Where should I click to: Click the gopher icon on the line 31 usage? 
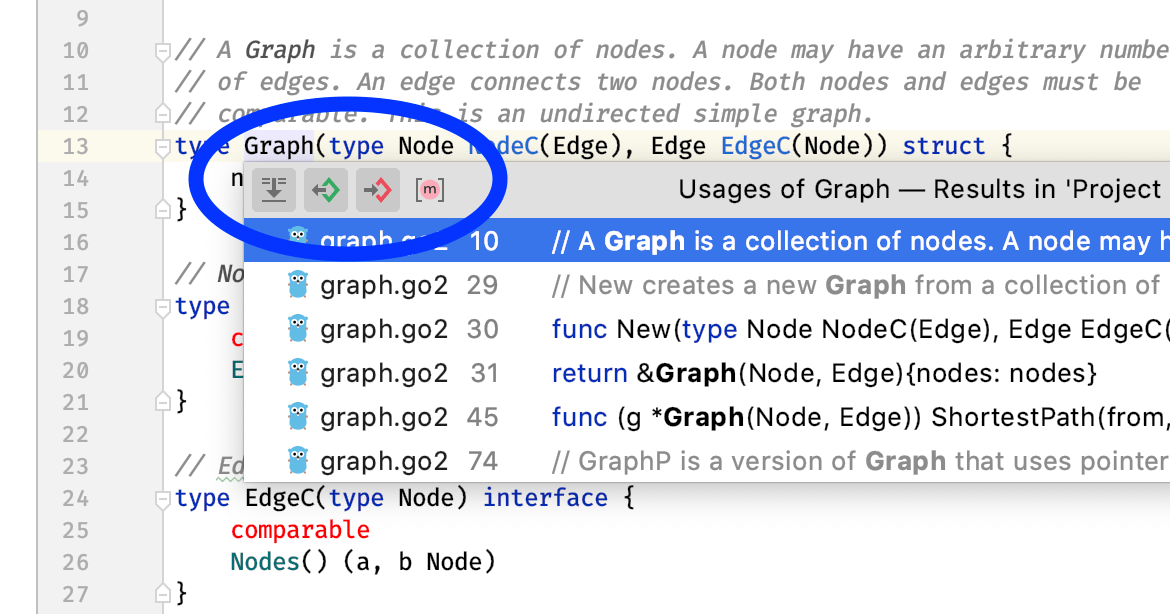pos(298,373)
